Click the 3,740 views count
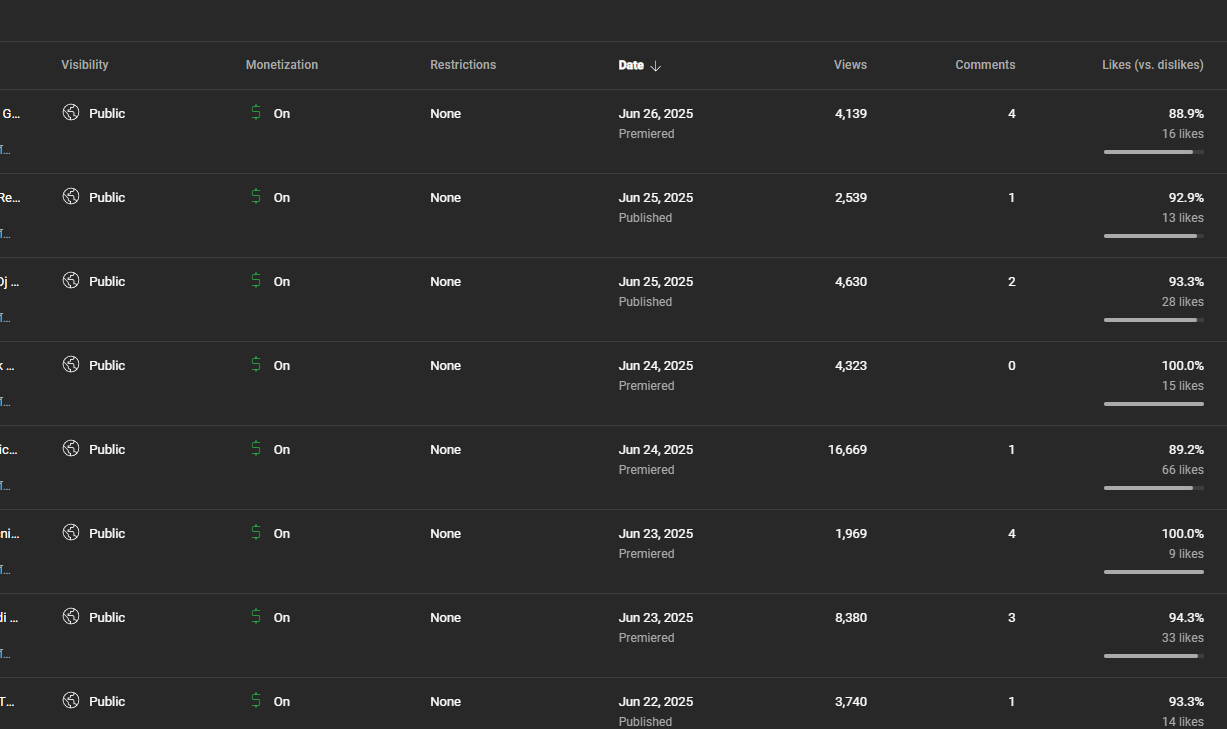Viewport: 1227px width, 729px height. [x=851, y=702]
